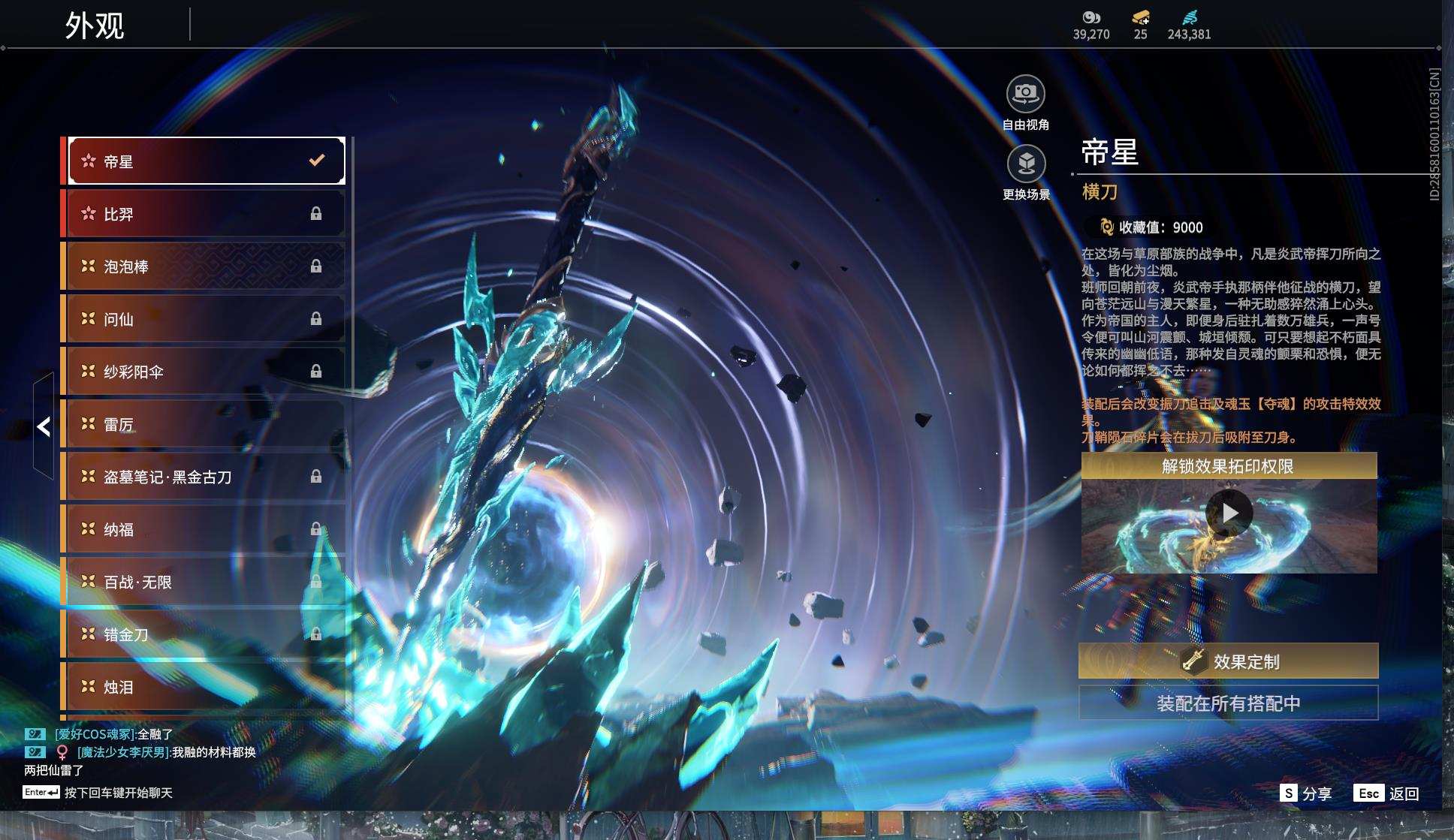The height and width of the screenshot is (840, 1454).
Task: Open the 效果定制 effect customization button
Action: (x=1229, y=661)
